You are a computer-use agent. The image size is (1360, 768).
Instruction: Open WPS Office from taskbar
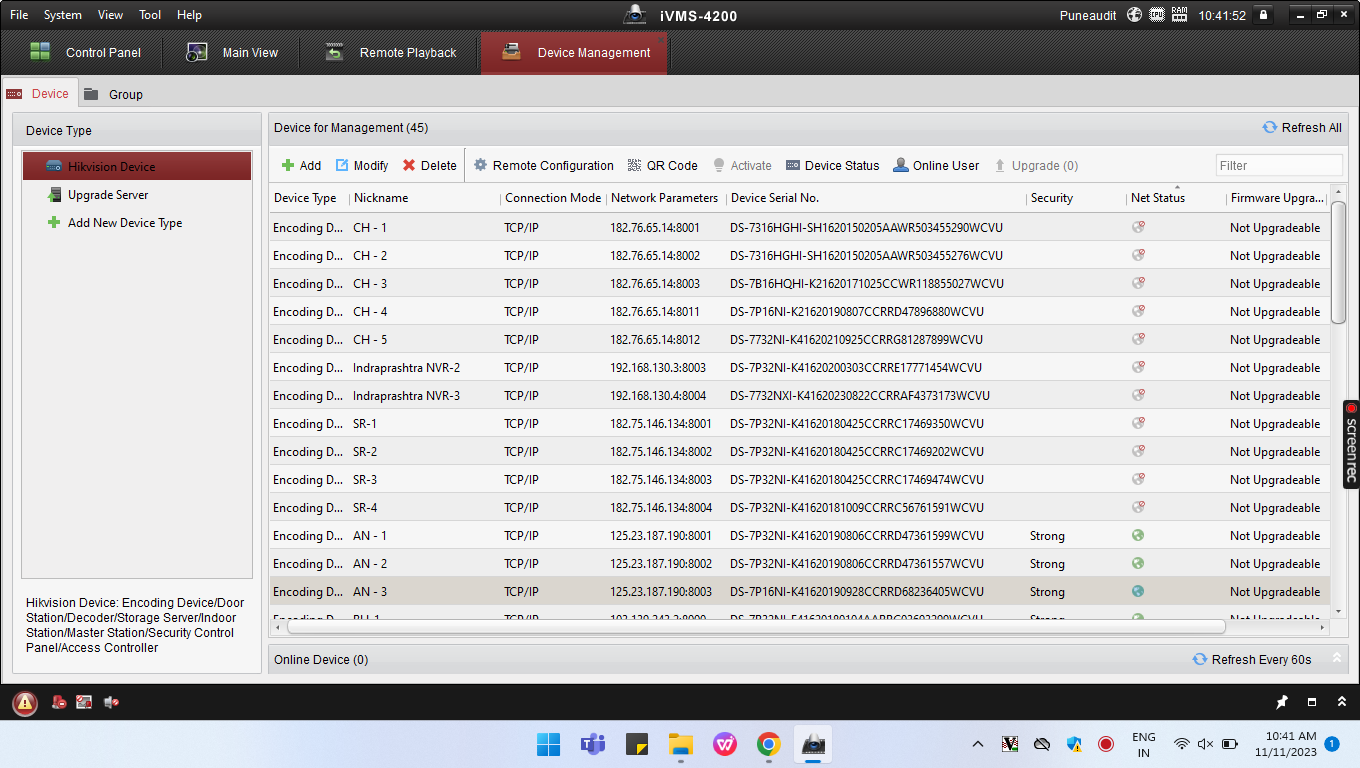[725, 744]
